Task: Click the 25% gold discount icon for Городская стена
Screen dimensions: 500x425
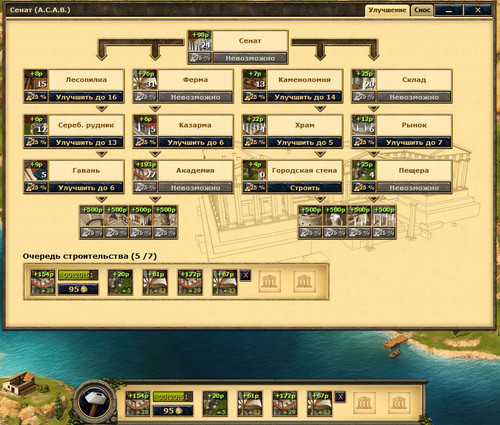Action: pos(255,188)
